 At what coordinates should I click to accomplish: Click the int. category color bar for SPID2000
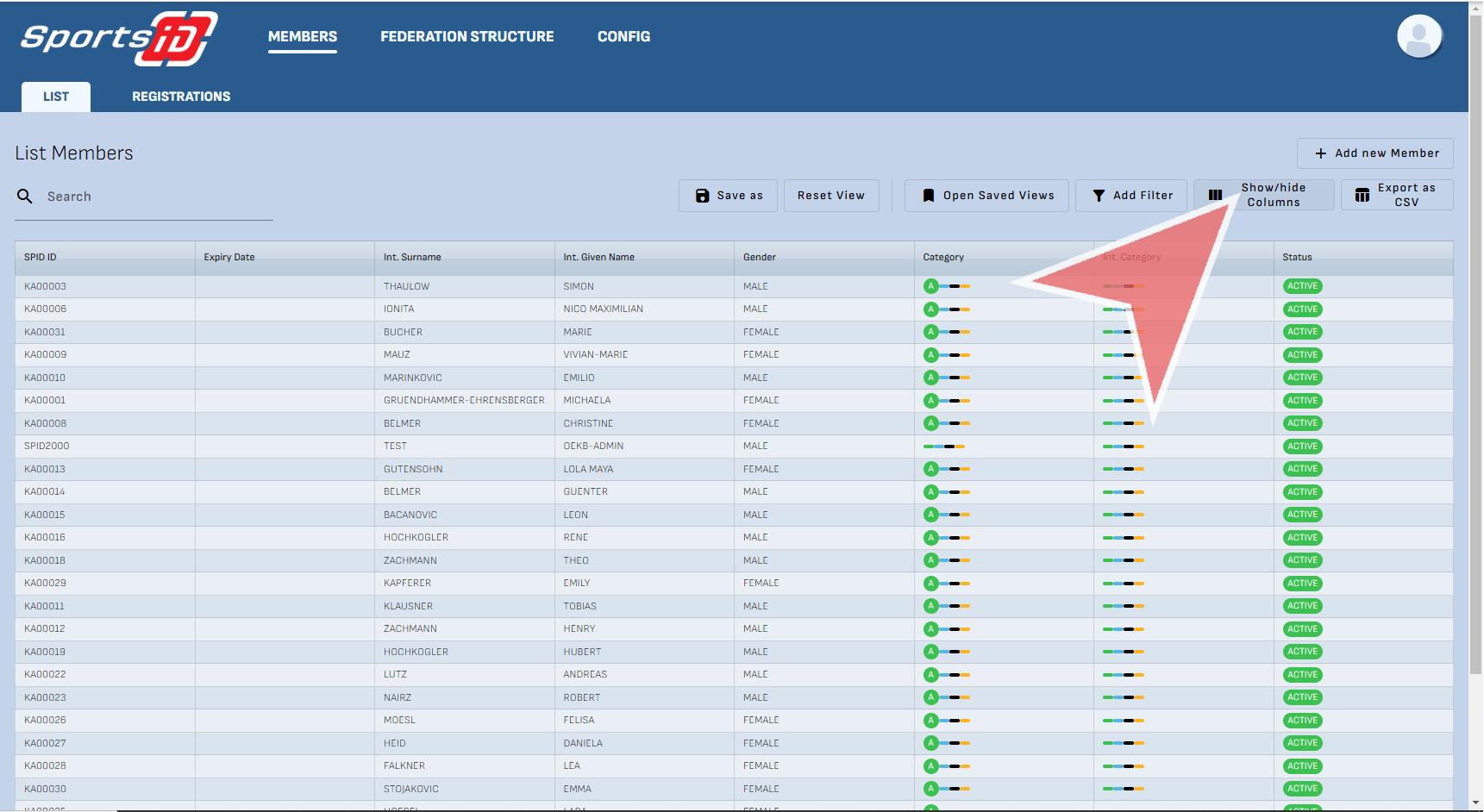(1123, 447)
